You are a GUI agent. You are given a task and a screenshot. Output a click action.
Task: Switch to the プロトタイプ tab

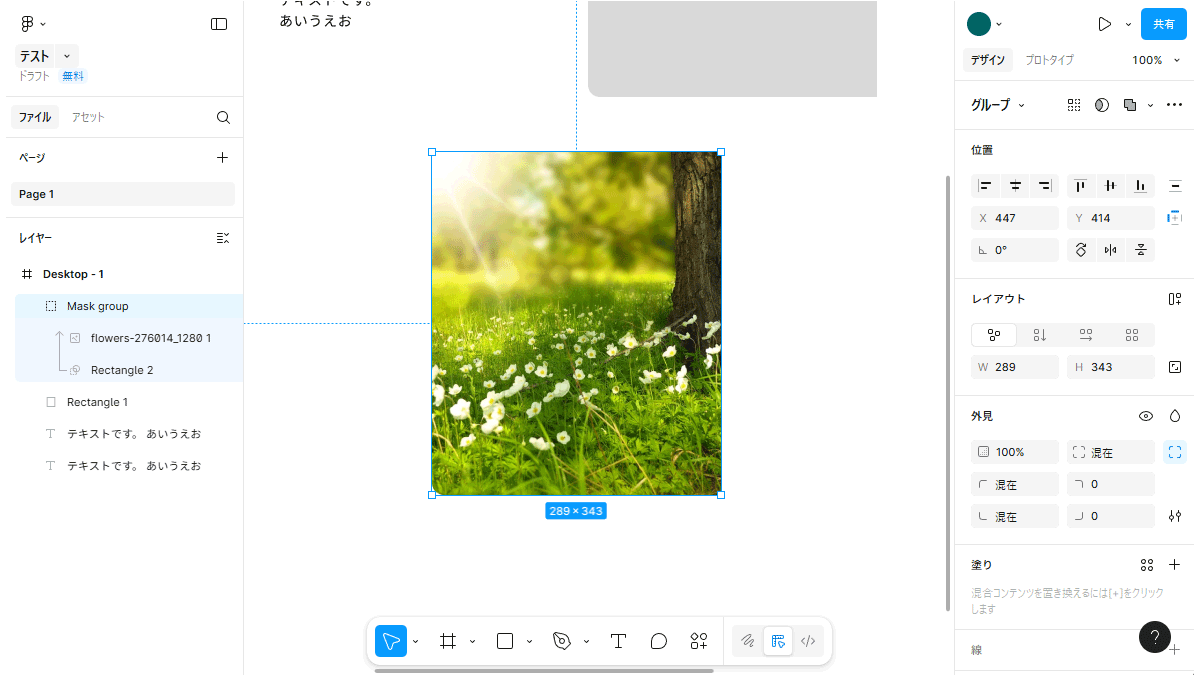click(1049, 60)
